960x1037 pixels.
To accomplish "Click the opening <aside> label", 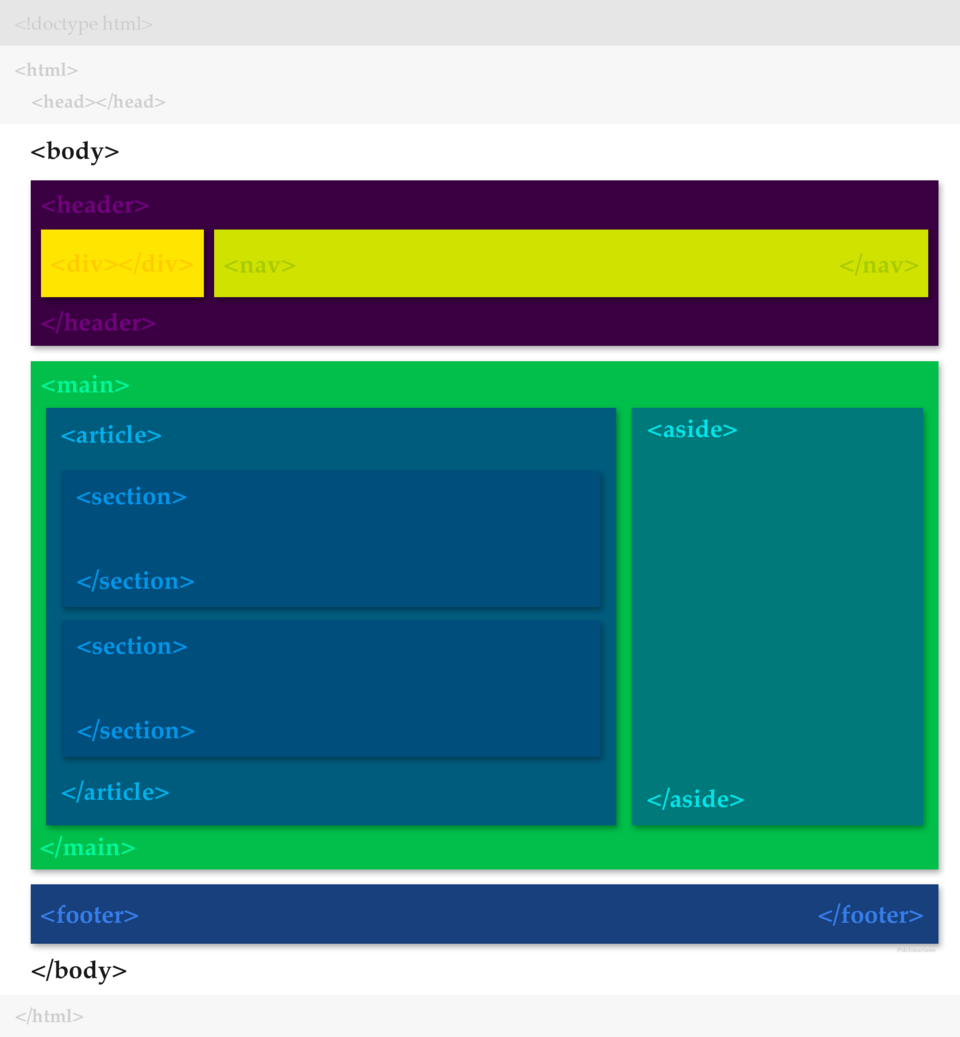I will click(x=692, y=429).
